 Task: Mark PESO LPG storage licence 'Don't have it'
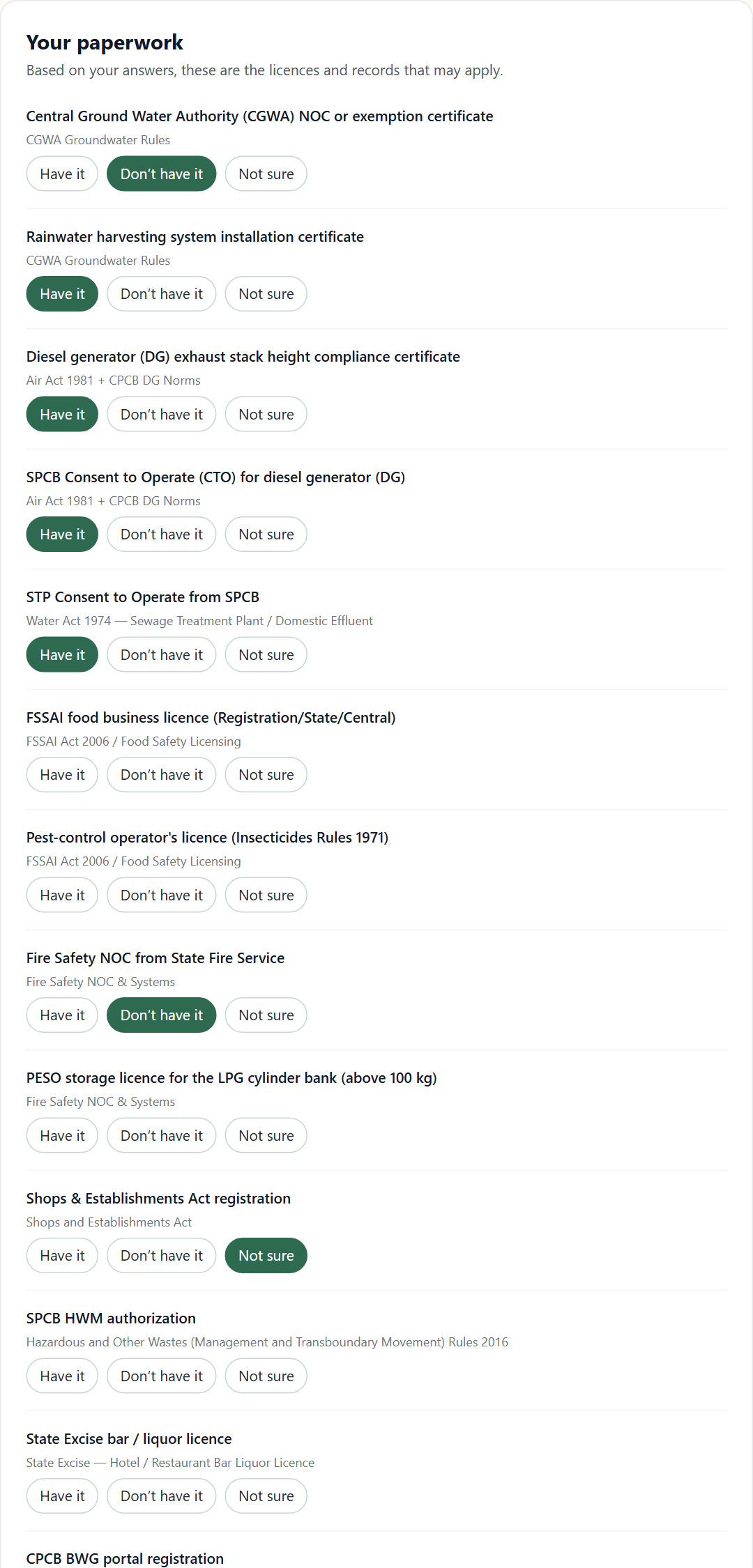click(161, 1135)
